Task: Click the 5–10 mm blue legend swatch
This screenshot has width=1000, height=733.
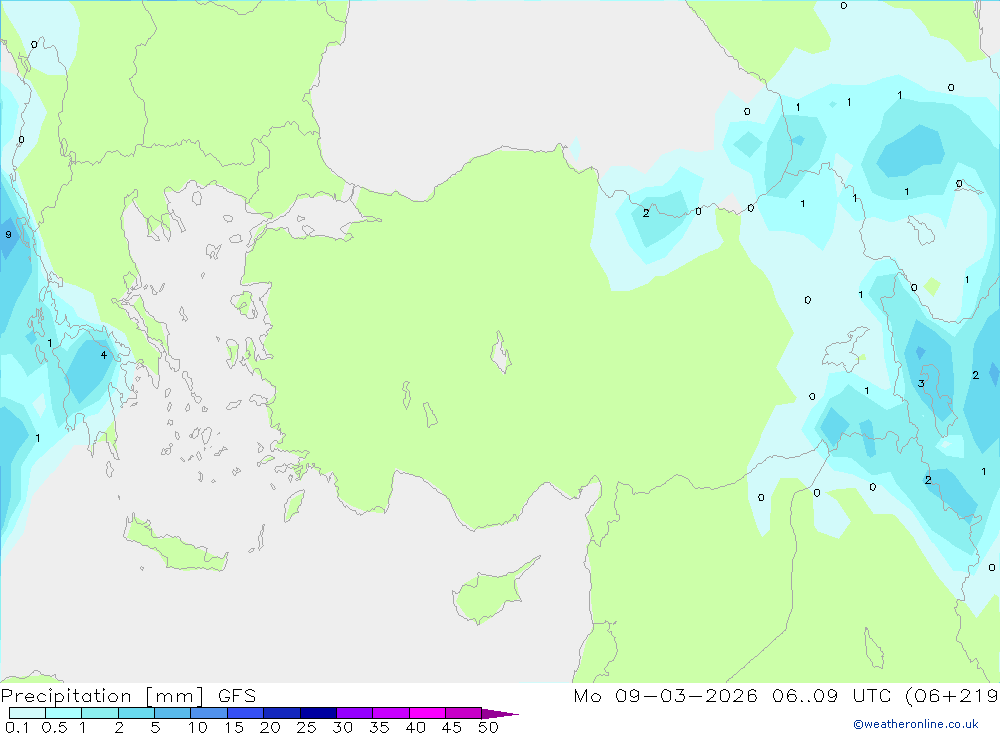Action: point(172,713)
